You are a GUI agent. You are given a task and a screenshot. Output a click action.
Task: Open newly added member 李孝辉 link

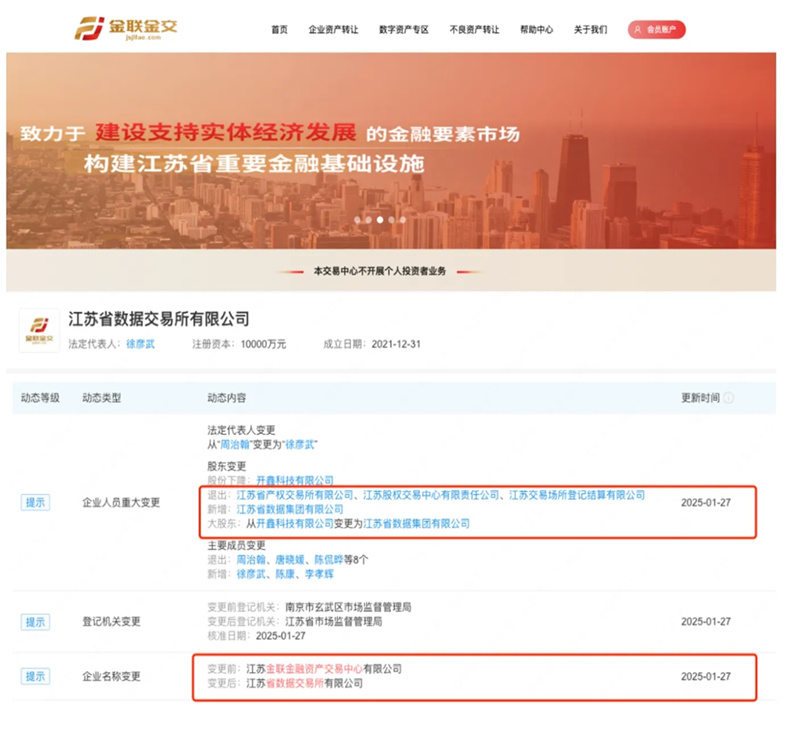[x=319, y=574]
